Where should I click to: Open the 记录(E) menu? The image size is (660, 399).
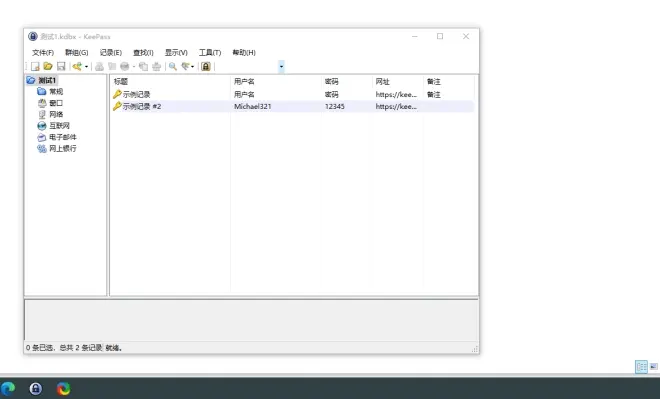tap(111, 53)
